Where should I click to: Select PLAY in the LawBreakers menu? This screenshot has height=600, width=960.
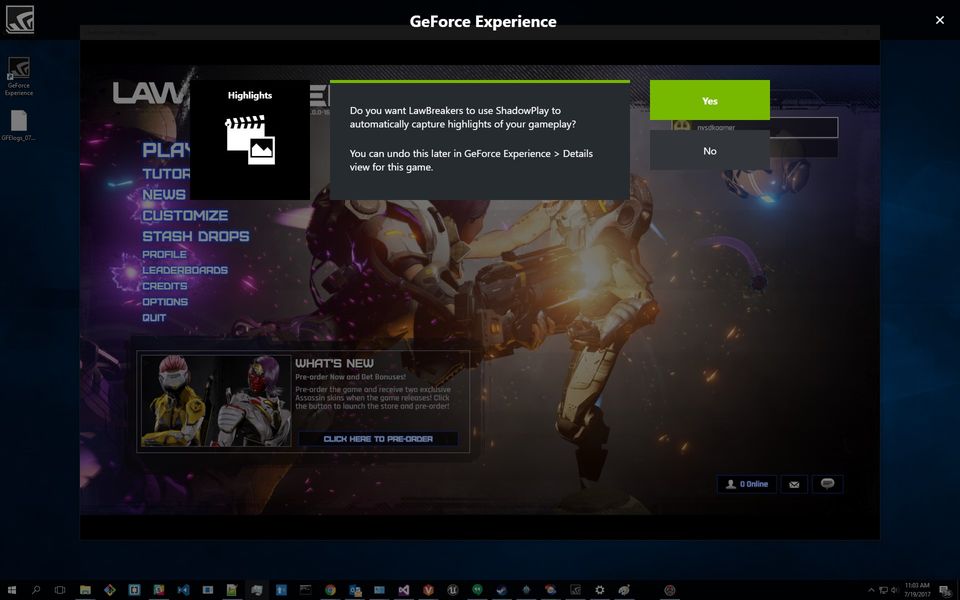click(x=166, y=150)
